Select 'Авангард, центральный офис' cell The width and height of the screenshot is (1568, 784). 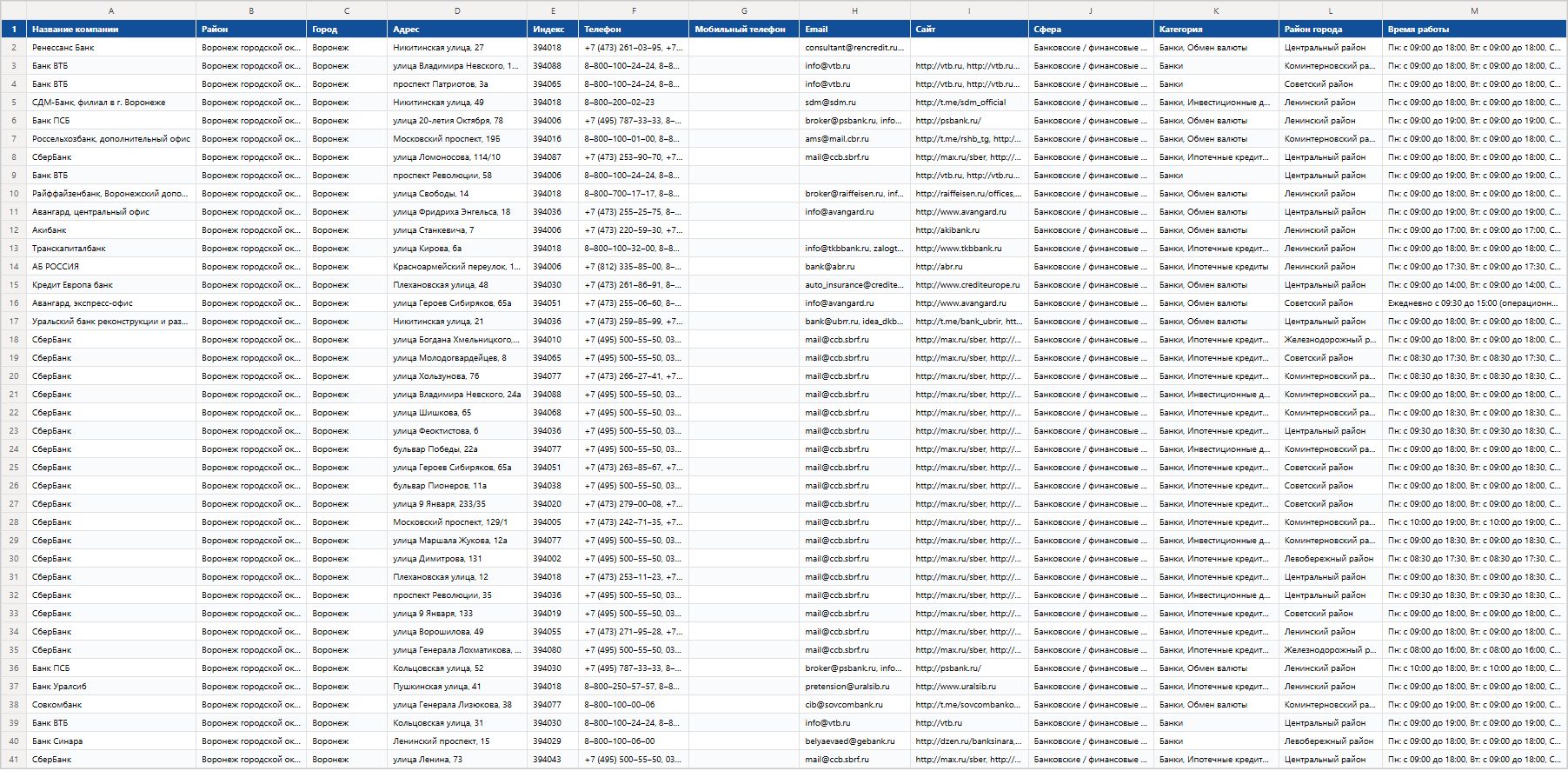click(x=111, y=212)
